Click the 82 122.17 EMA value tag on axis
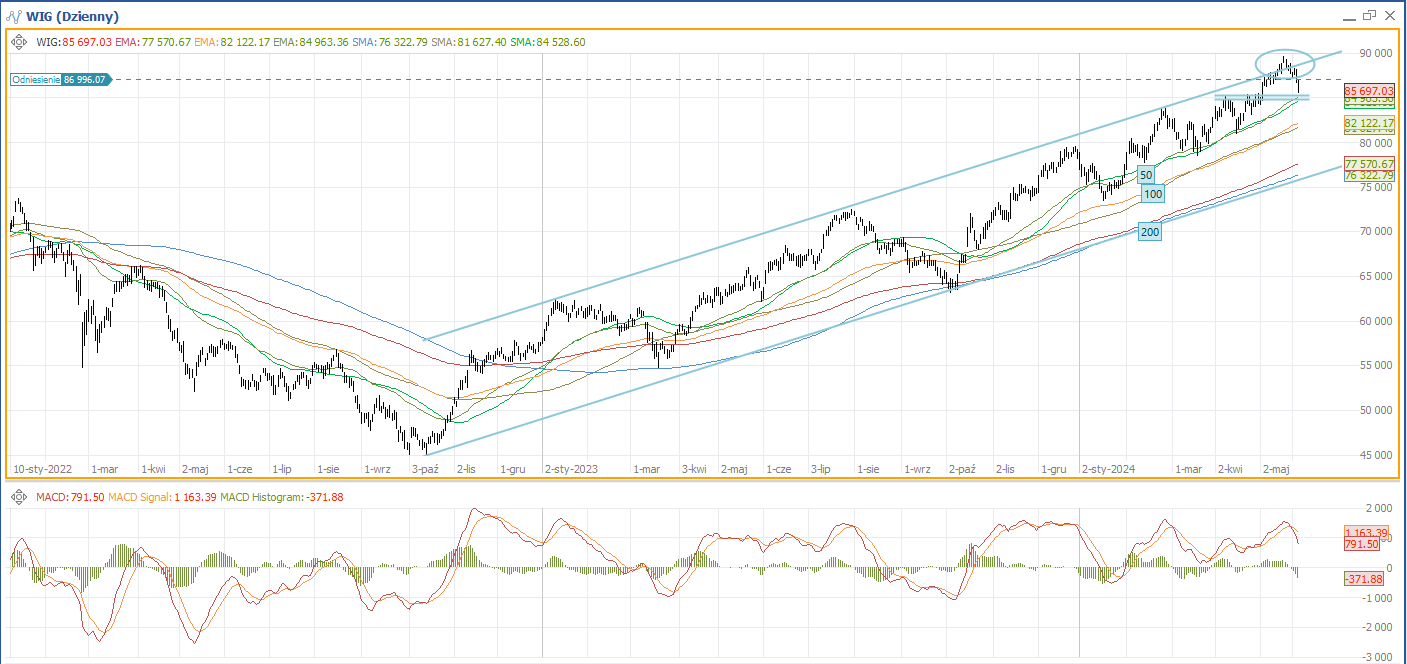Screen dimensions: 1407x664 [x=1369, y=122]
